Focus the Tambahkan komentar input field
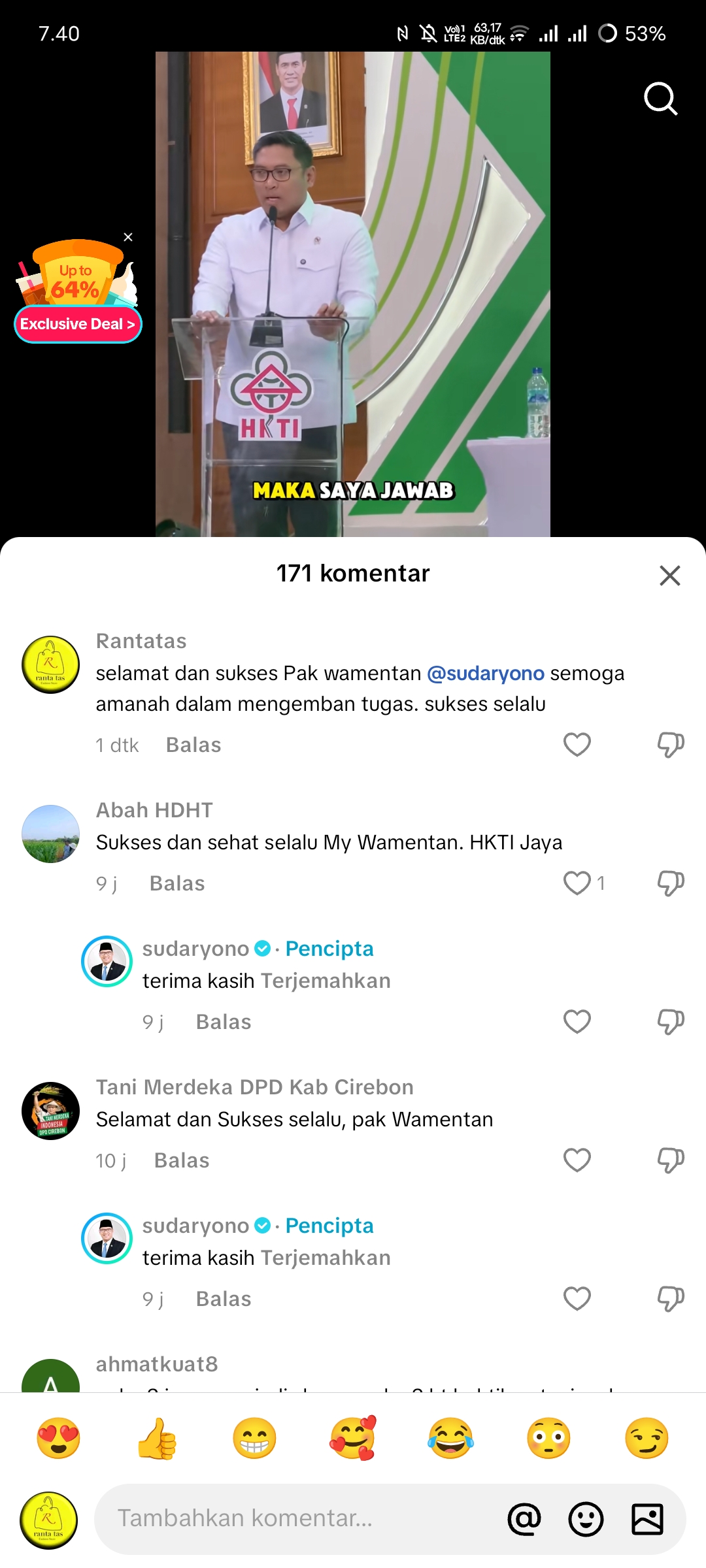The width and height of the screenshot is (706, 1568). [x=297, y=1519]
